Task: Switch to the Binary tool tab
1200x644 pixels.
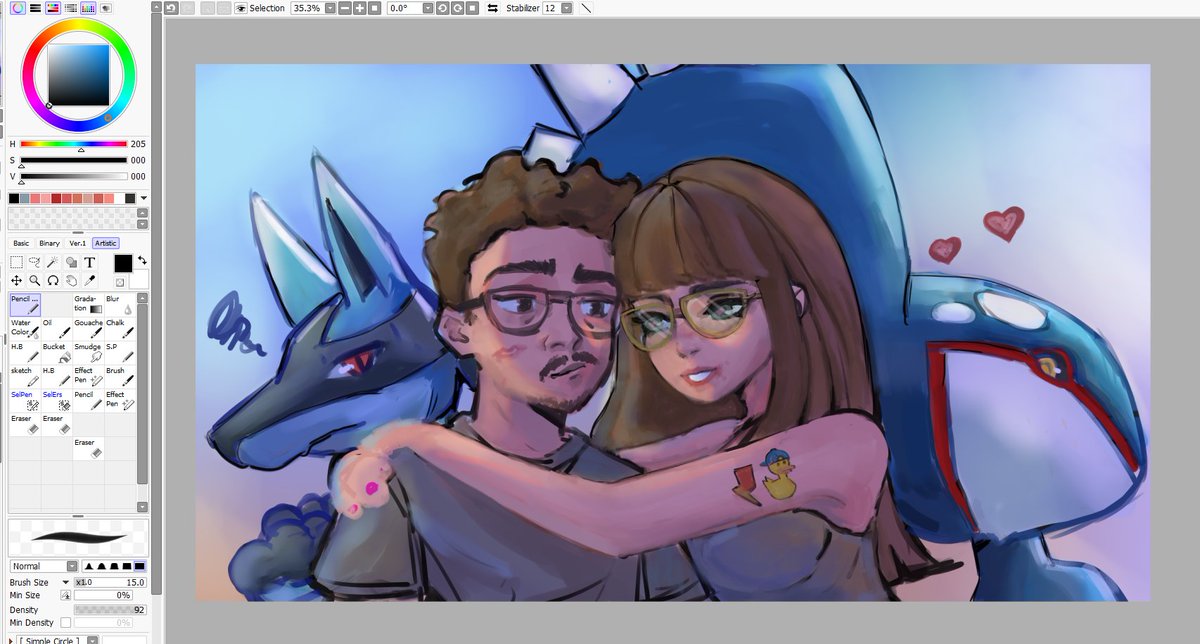Action: click(50, 243)
